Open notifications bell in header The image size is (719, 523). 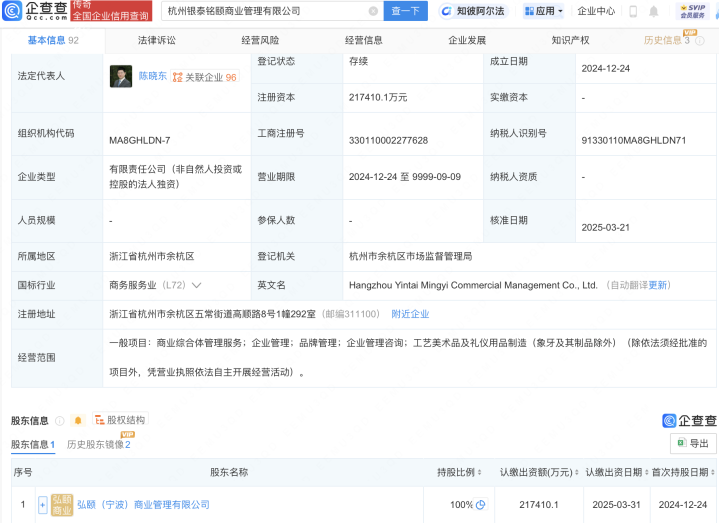(x=653, y=11)
